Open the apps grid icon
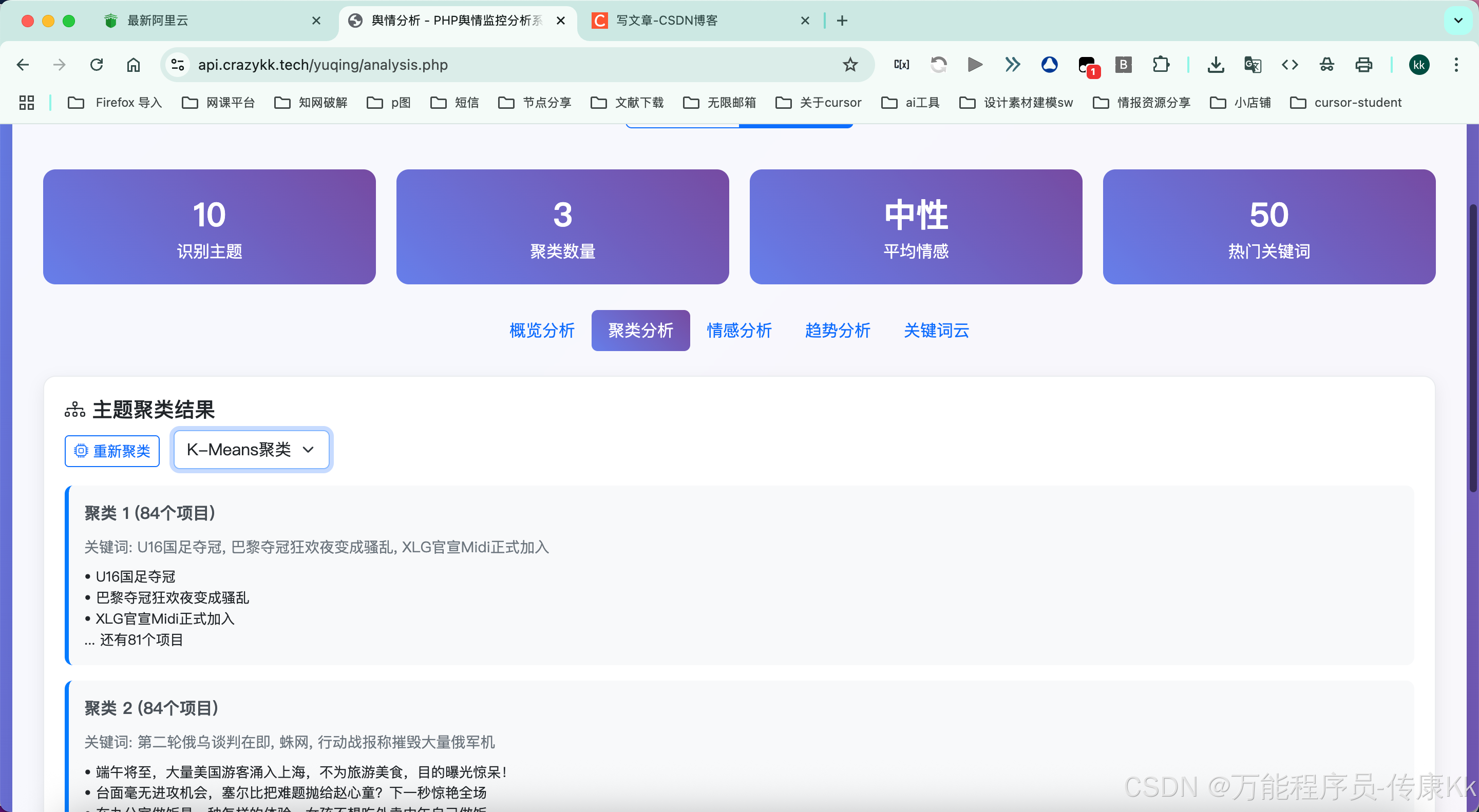The height and width of the screenshot is (812, 1479). pyautogui.click(x=26, y=103)
